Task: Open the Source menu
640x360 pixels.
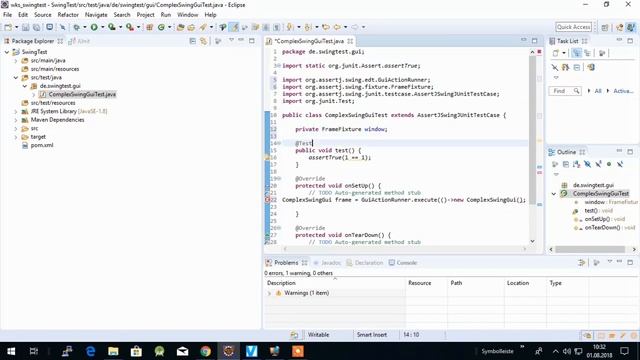Action: pos(42,15)
